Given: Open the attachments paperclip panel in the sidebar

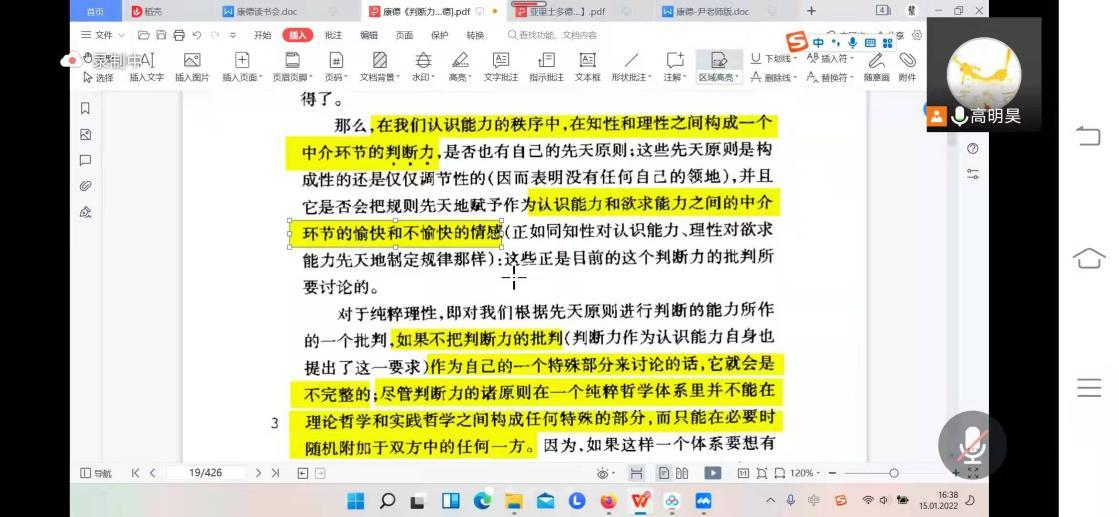Looking at the screenshot, I should click(85, 186).
